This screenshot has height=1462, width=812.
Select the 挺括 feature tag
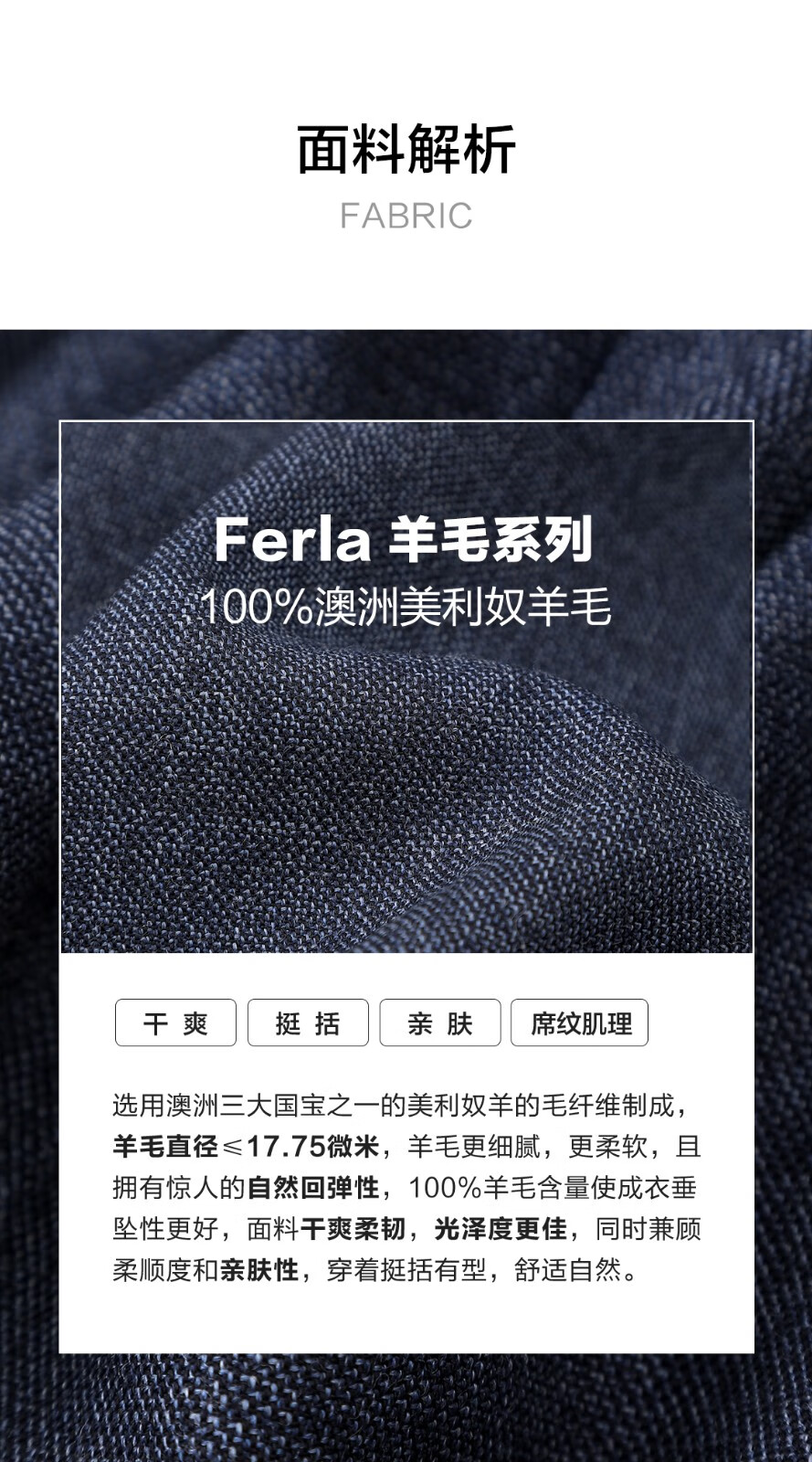[x=308, y=1022]
